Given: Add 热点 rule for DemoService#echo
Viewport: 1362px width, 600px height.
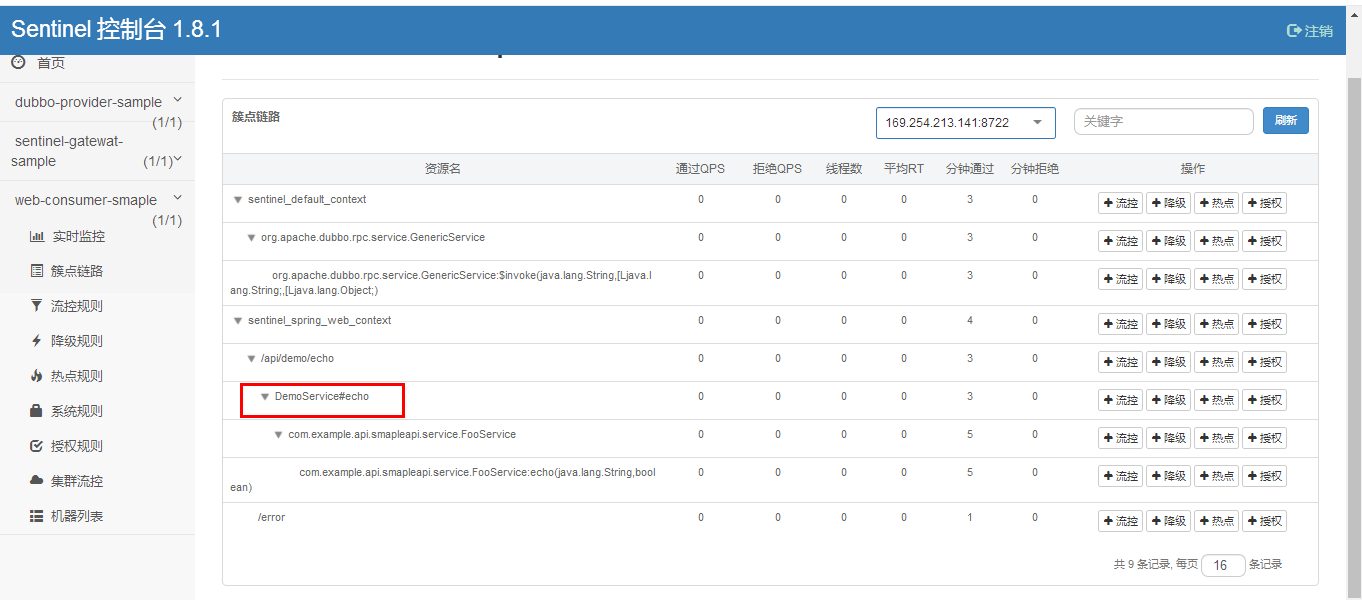Looking at the screenshot, I should tap(1216, 400).
